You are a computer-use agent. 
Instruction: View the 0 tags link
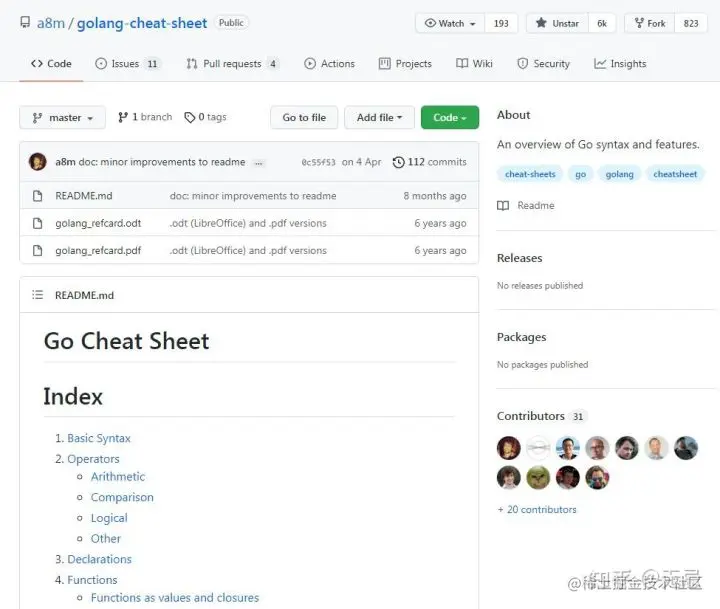coord(205,117)
